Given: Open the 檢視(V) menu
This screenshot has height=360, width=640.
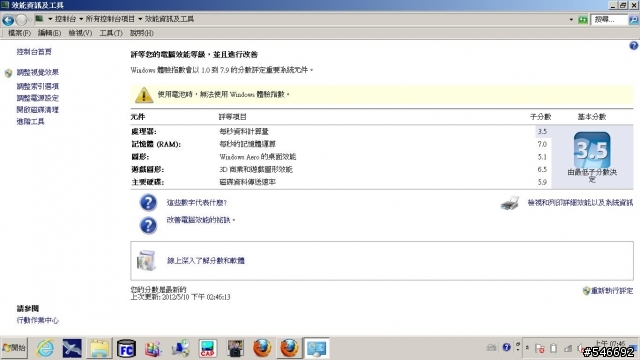Looking at the screenshot, I should 80,33.
